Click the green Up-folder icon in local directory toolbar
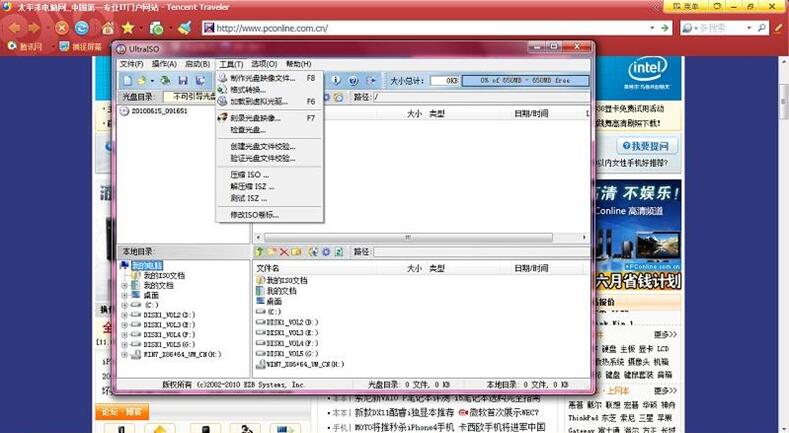 tap(260, 251)
